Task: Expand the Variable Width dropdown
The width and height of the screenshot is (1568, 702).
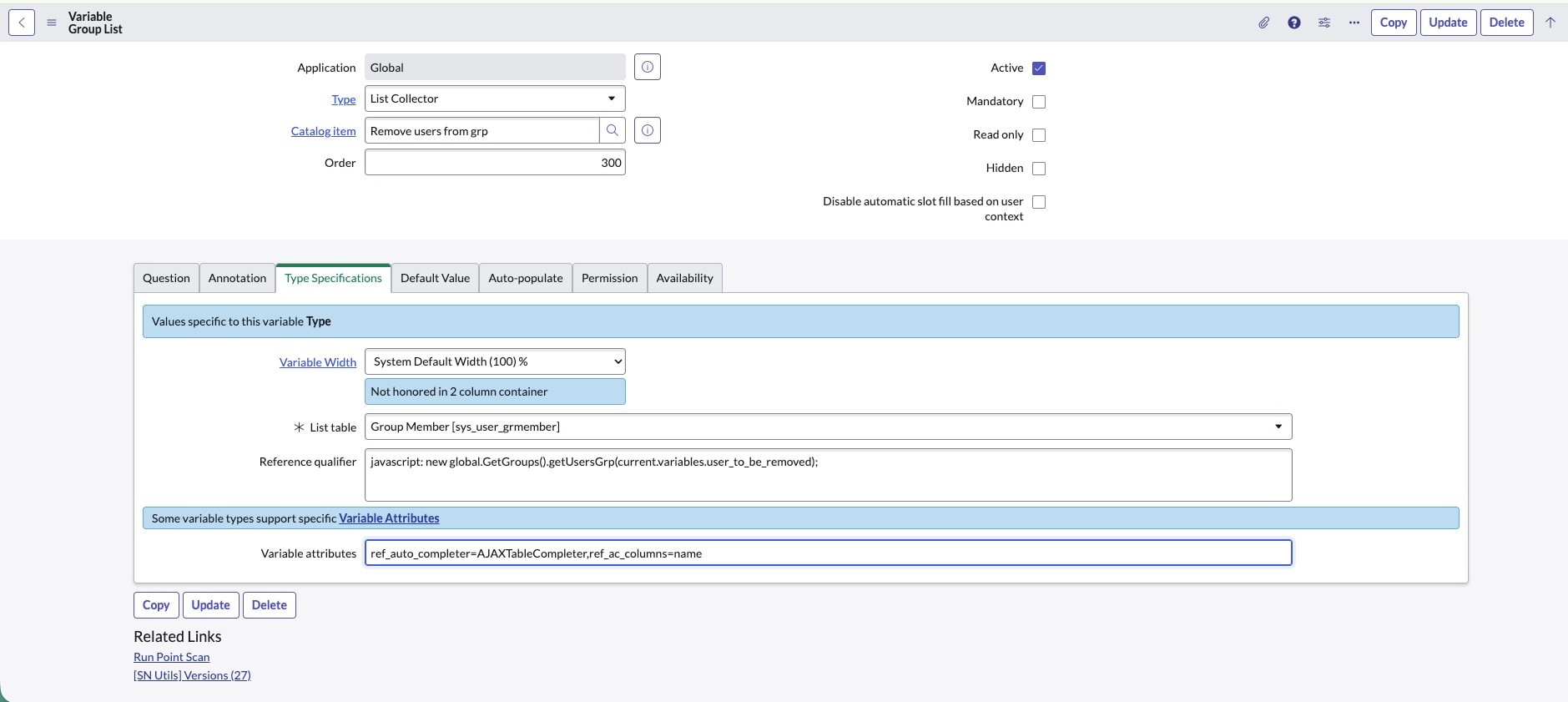Action: (x=494, y=361)
